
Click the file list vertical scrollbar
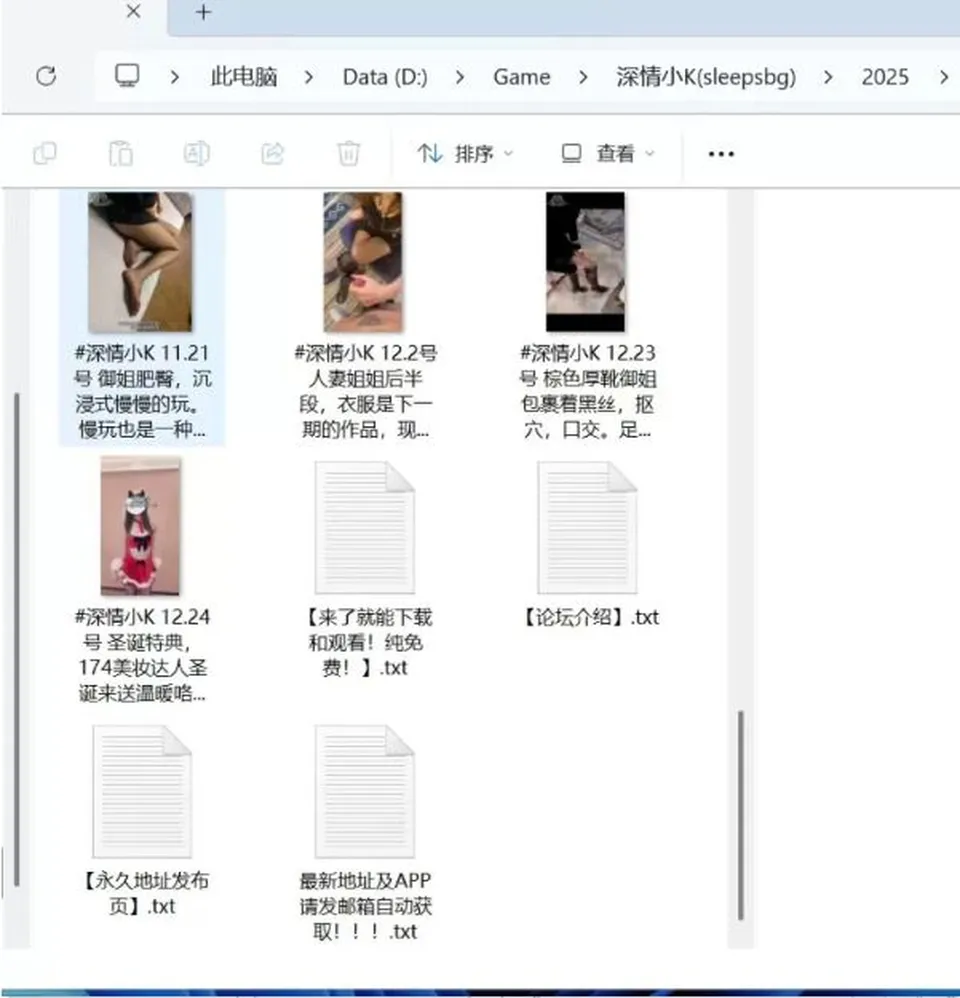[x=740, y=815]
